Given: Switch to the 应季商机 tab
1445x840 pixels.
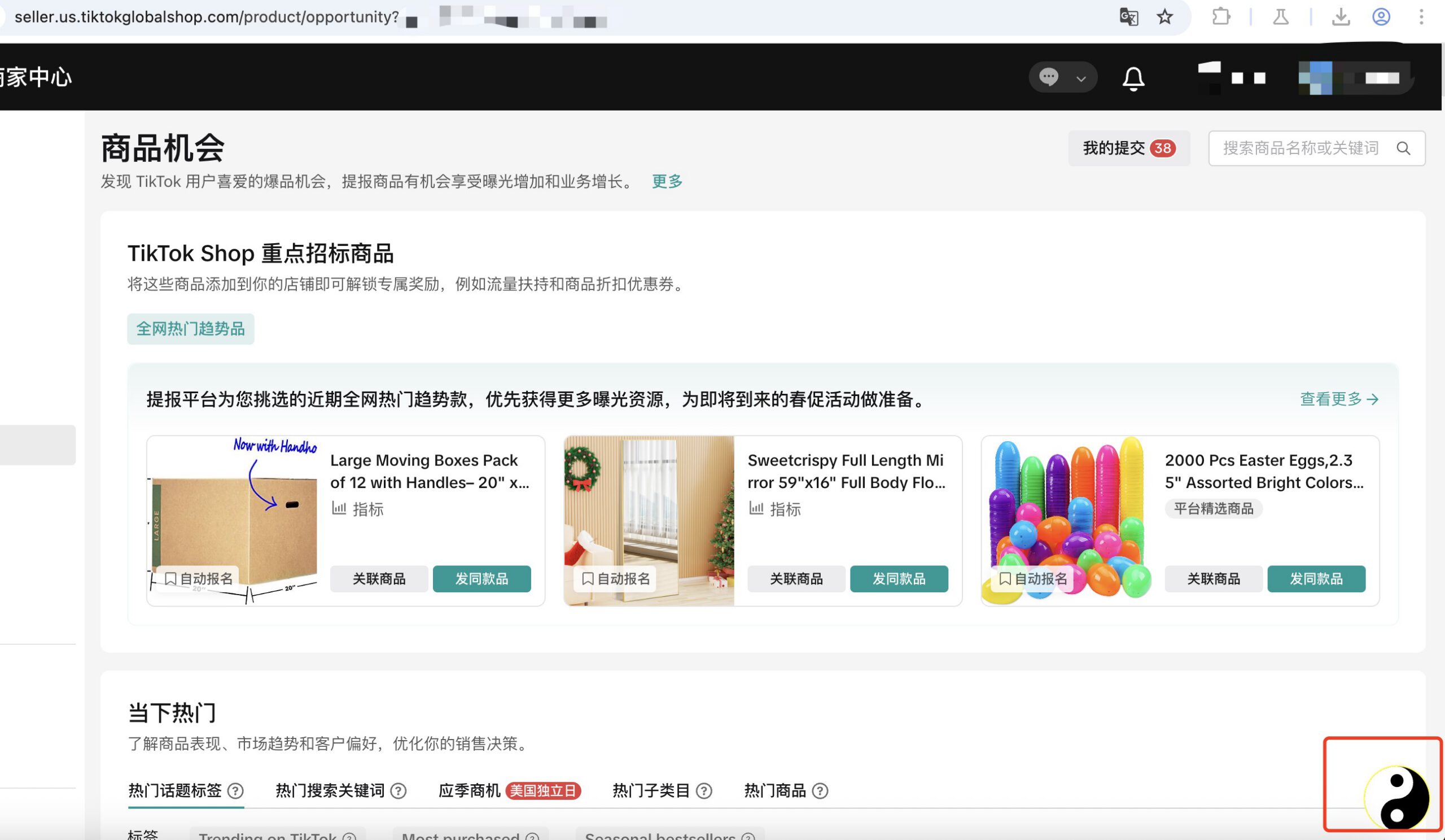Looking at the screenshot, I should (x=469, y=791).
